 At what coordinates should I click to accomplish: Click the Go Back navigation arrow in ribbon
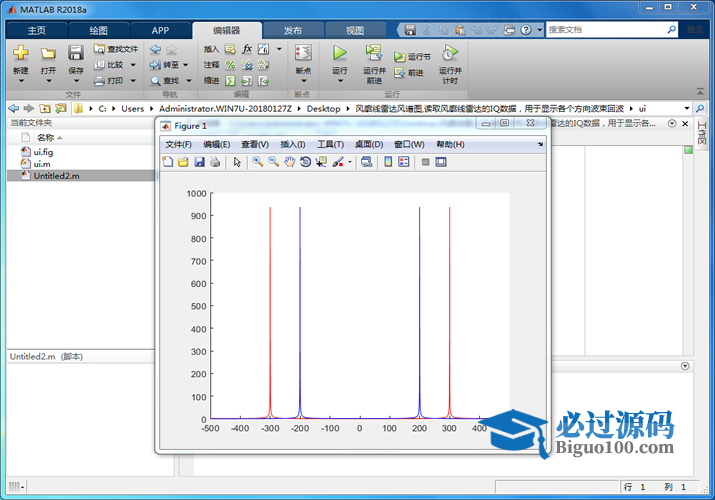coord(155,48)
